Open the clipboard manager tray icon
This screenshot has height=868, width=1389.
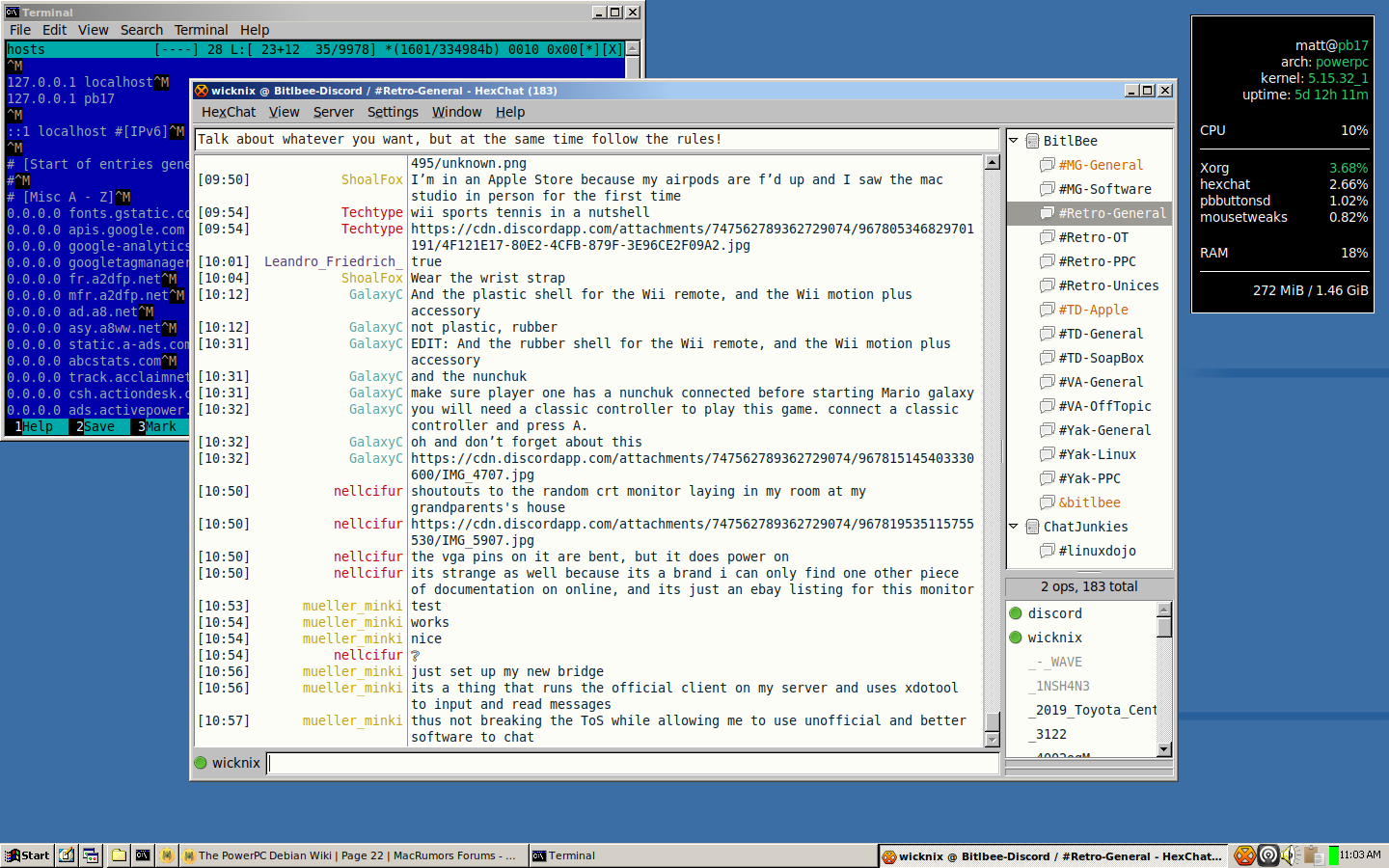point(1313,855)
